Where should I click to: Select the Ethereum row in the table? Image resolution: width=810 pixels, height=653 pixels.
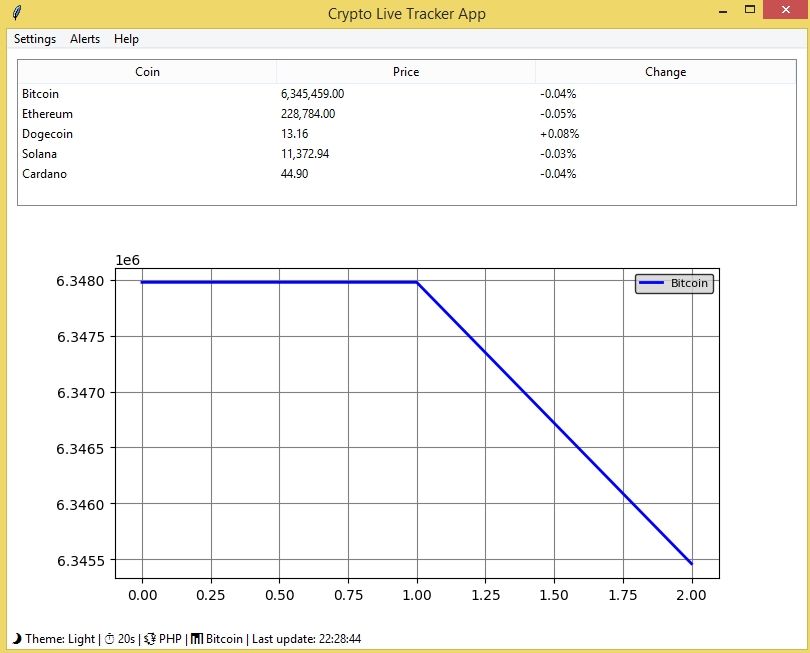[407, 114]
